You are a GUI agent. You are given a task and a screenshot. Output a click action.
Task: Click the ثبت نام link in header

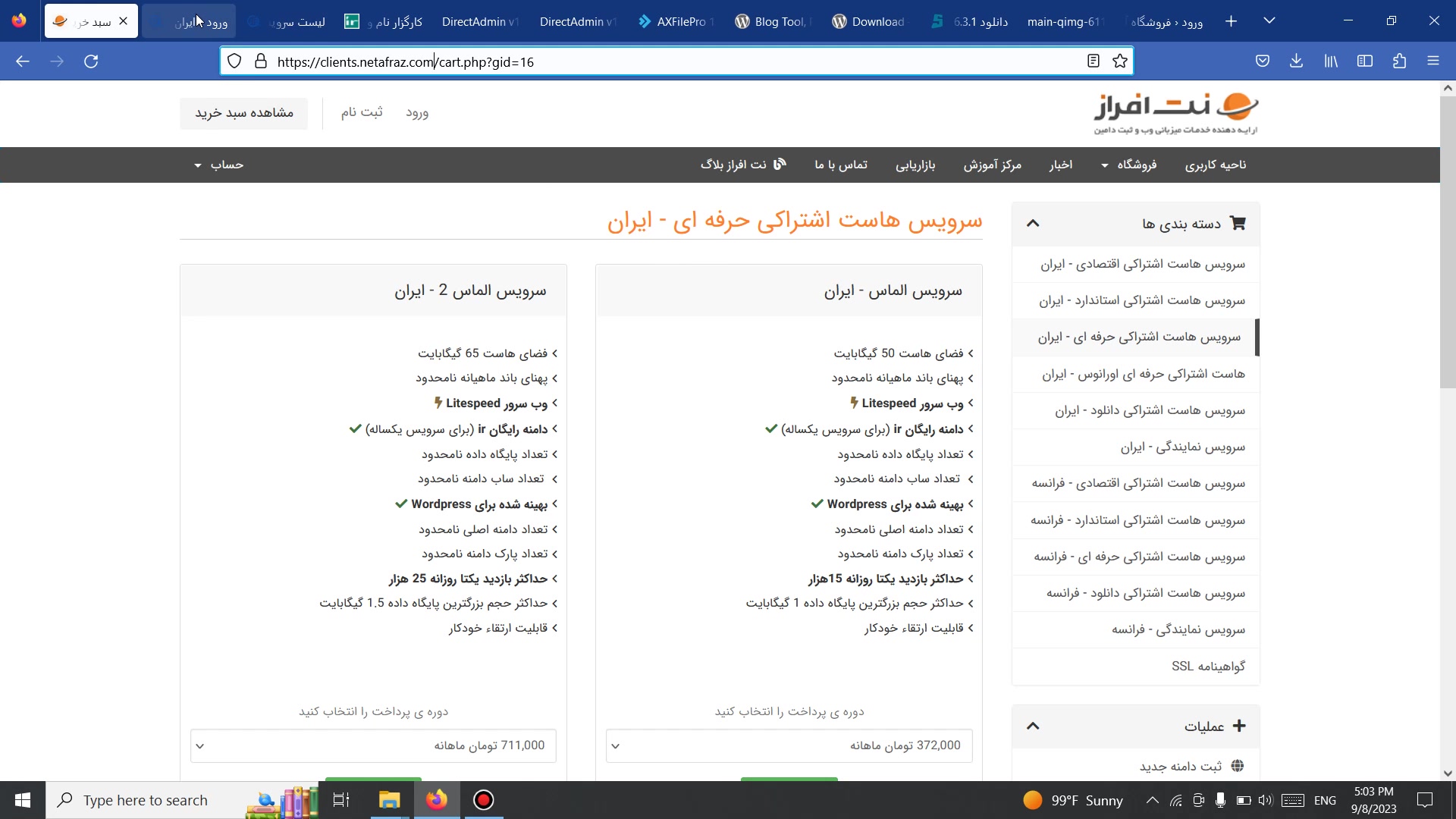coord(362,112)
